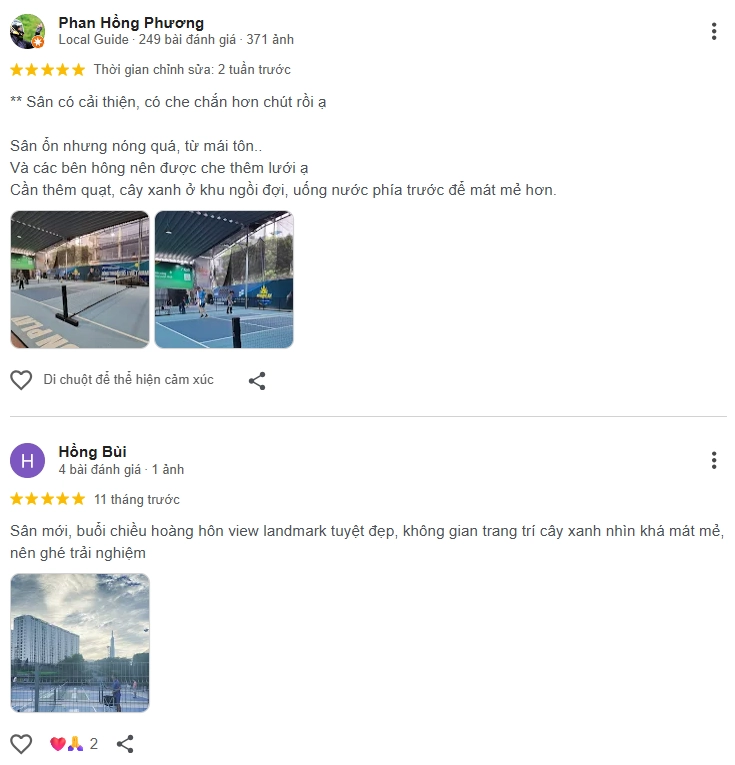Open the three-dot menu for Hồng Bùi's review
Screen dimensions: 735x765
(x=714, y=460)
